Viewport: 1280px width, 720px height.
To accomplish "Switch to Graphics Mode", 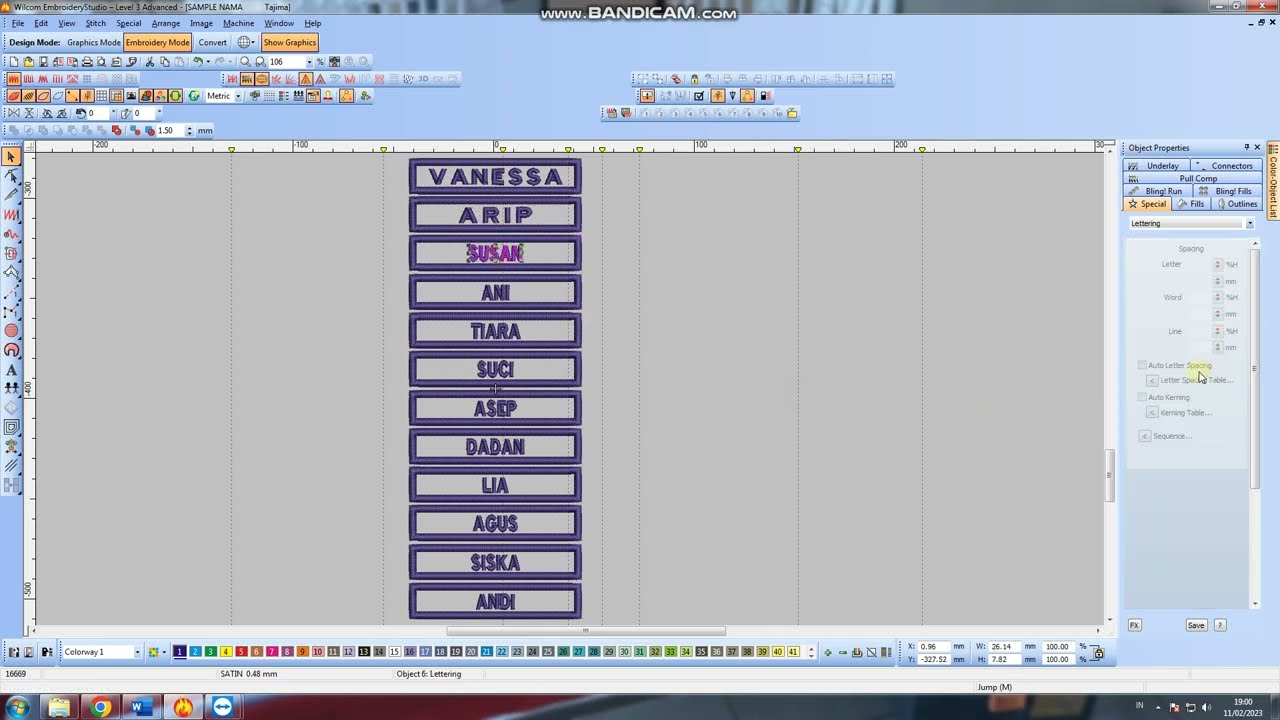I will point(94,42).
